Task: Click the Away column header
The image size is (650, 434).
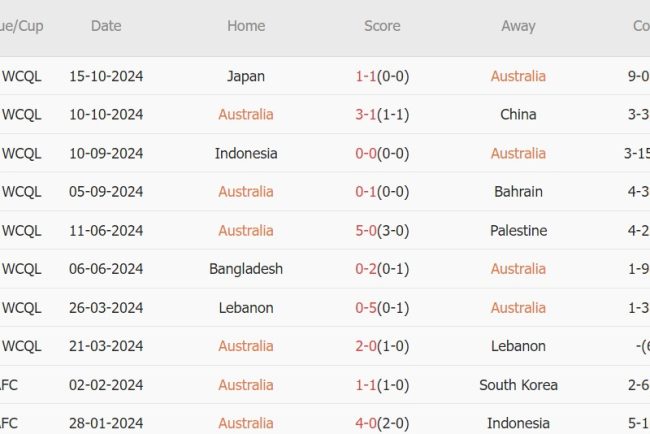Action: pyautogui.click(x=518, y=26)
